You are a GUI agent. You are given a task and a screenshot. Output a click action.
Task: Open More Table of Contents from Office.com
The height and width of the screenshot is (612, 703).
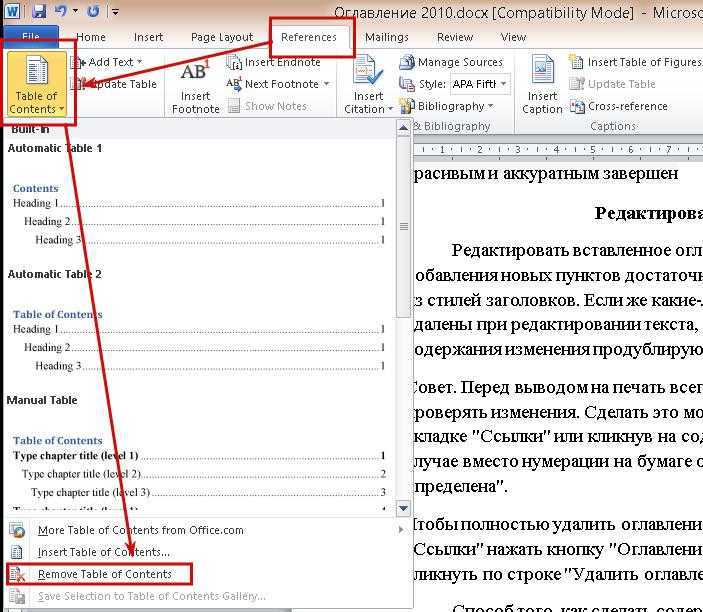[x=141, y=530]
